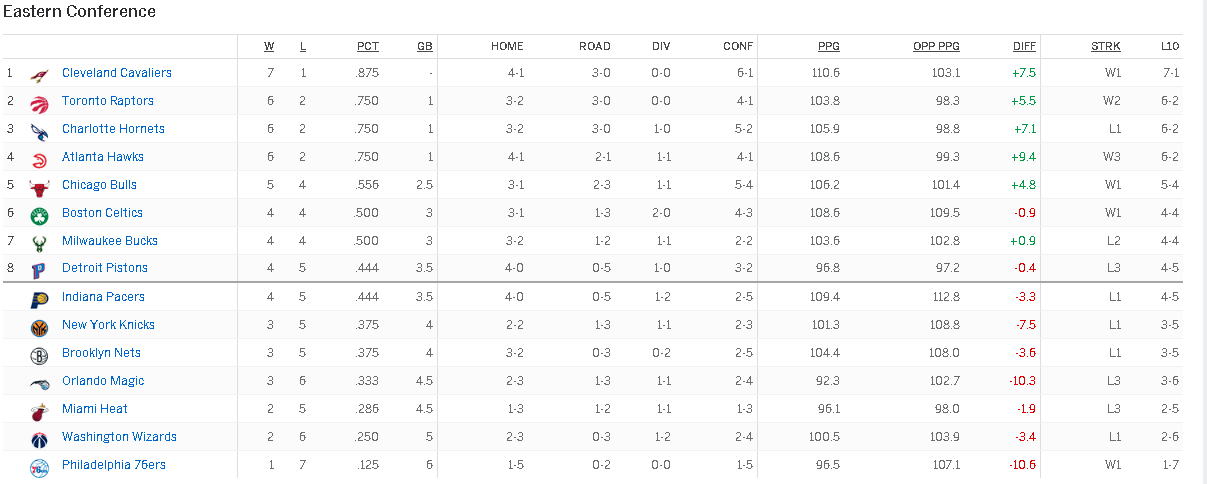The width and height of the screenshot is (1207, 484).
Task: Open the Washington Wizards team link
Action: [x=119, y=437]
